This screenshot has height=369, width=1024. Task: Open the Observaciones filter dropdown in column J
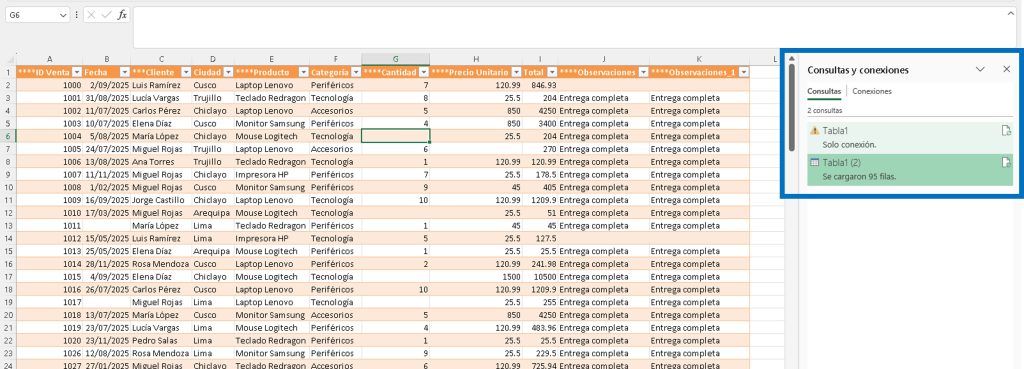pyautogui.click(x=643, y=72)
